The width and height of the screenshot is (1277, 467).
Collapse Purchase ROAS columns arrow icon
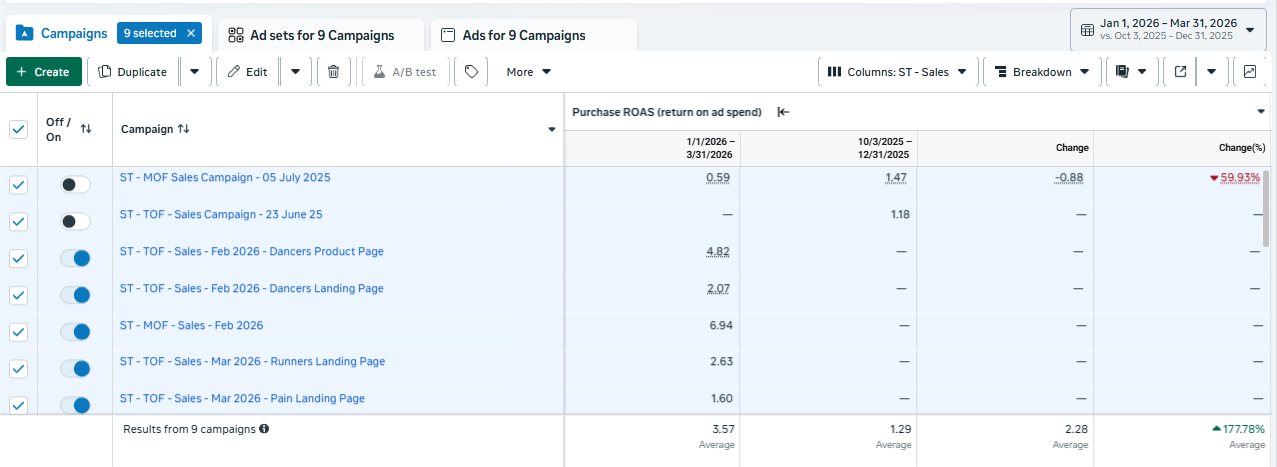click(x=783, y=112)
